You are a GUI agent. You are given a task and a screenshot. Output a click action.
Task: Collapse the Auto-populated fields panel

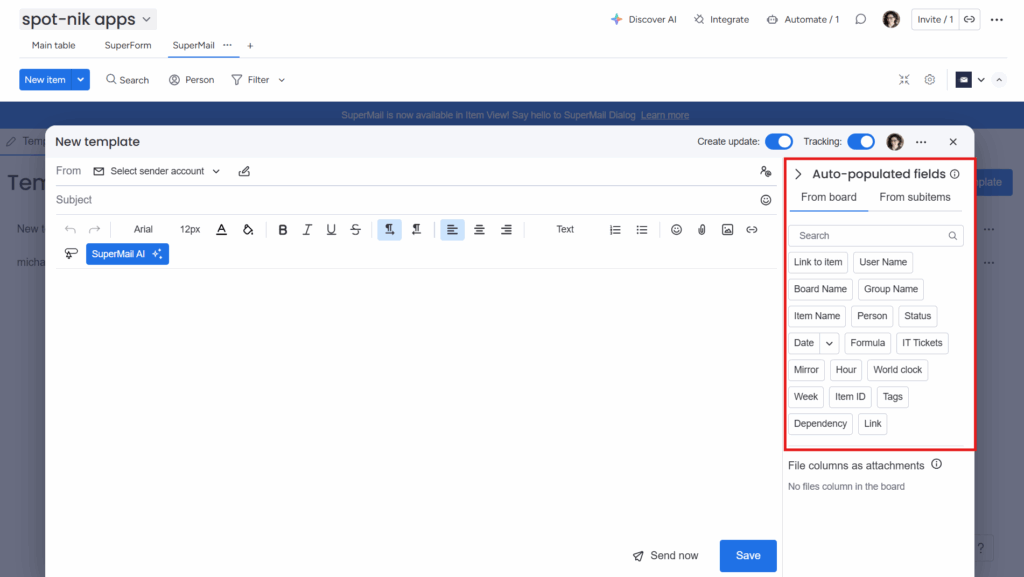798,174
